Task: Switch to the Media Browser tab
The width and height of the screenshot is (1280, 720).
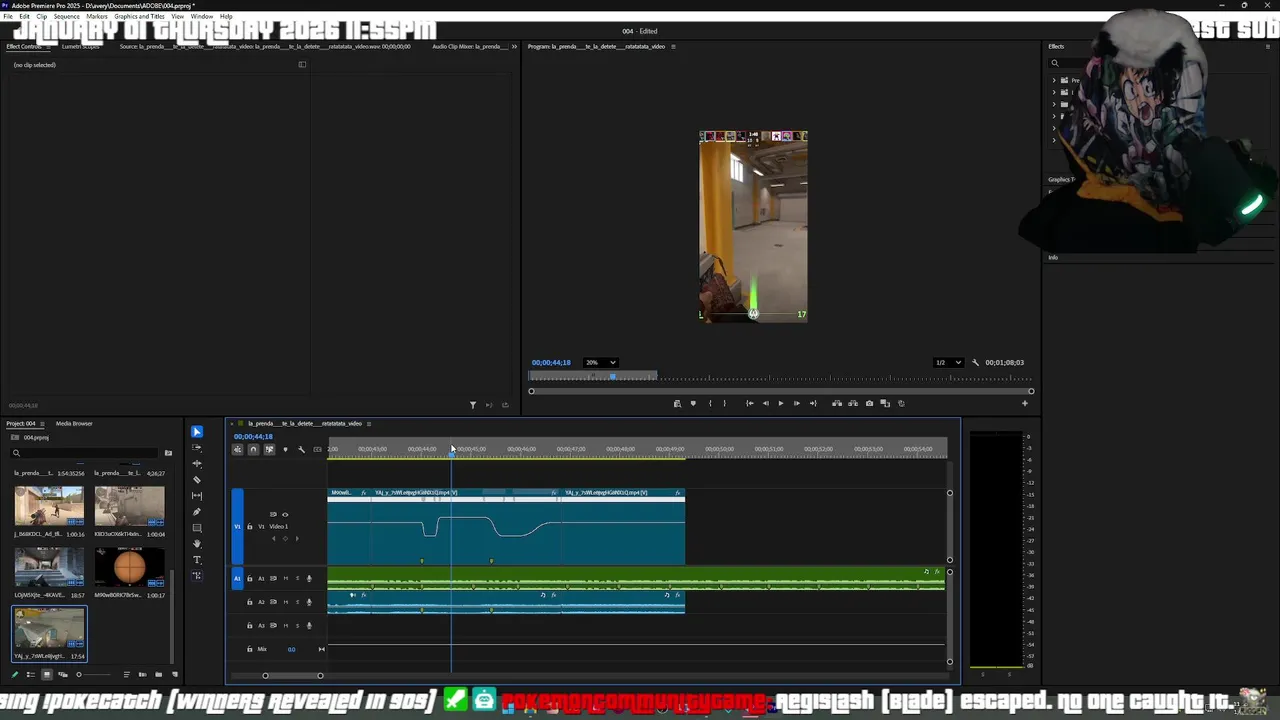Action: [74, 424]
